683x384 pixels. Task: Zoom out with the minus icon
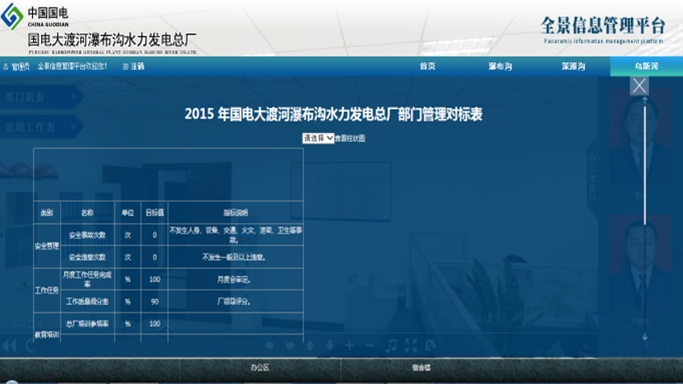[369, 346]
